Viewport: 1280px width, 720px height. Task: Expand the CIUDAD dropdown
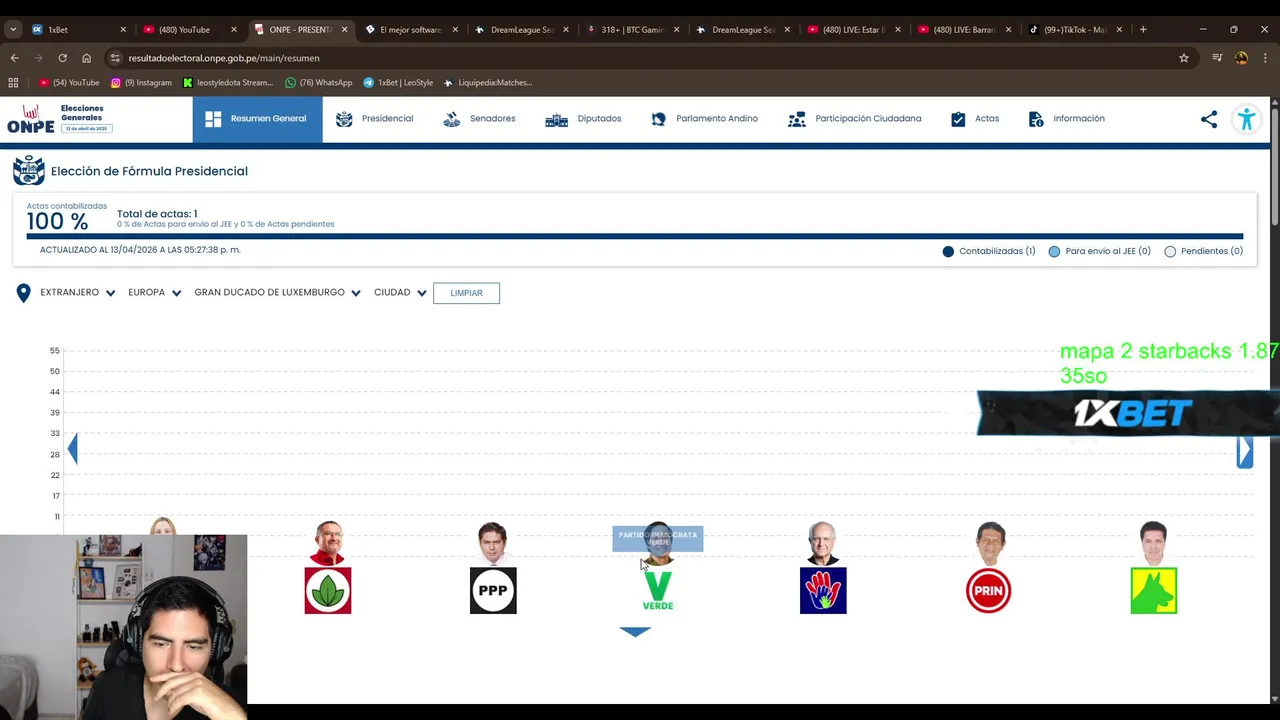coord(401,293)
